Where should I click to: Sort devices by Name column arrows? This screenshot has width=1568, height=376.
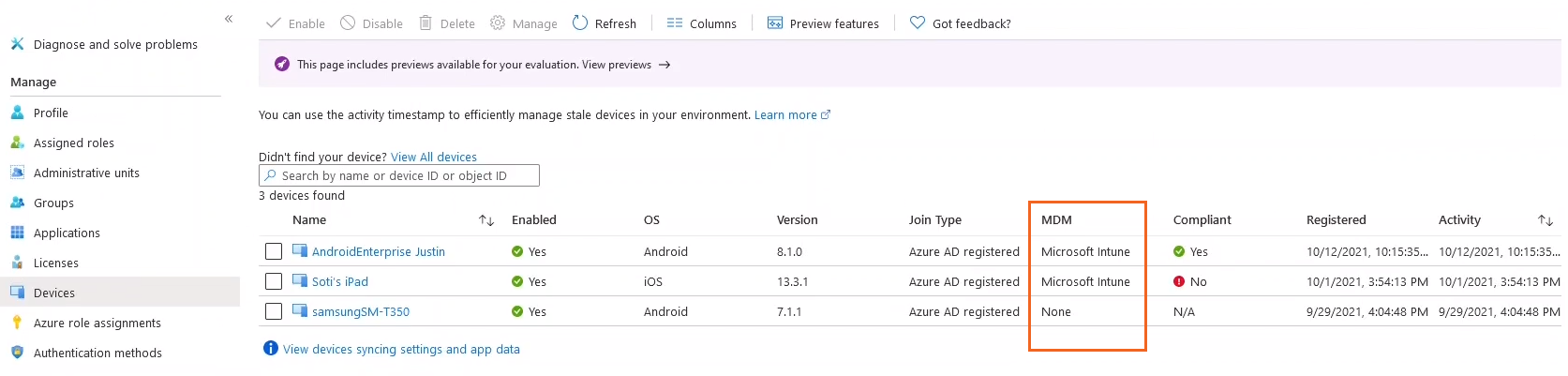486,220
